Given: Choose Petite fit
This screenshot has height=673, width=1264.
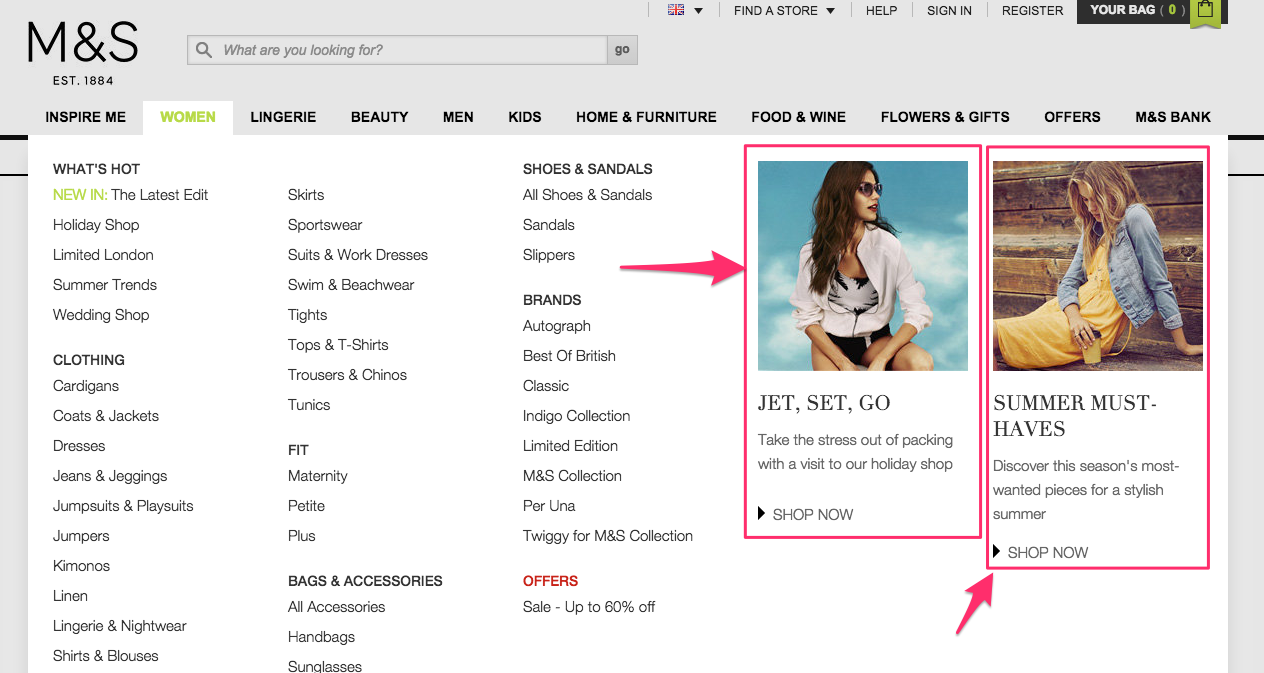Looking at the screenshot, I should (x=306, y=506).
